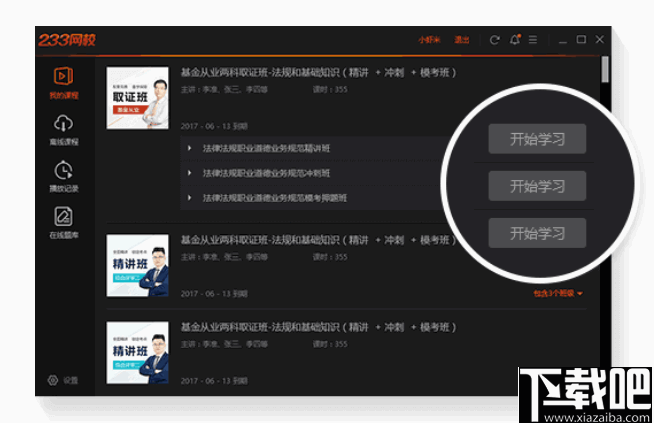Open notifications bell icon
This screenshot has width=654, height=423.
[515, 39]
